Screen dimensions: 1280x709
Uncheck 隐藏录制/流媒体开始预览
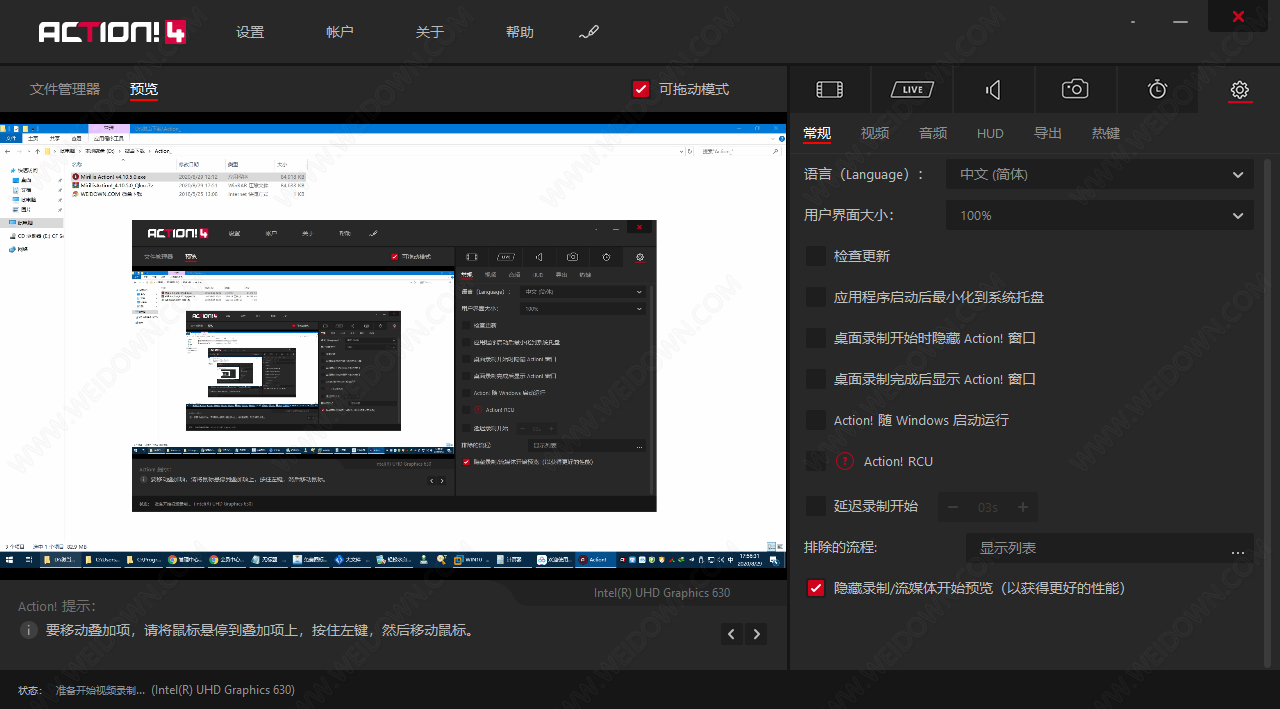point(816,588)
